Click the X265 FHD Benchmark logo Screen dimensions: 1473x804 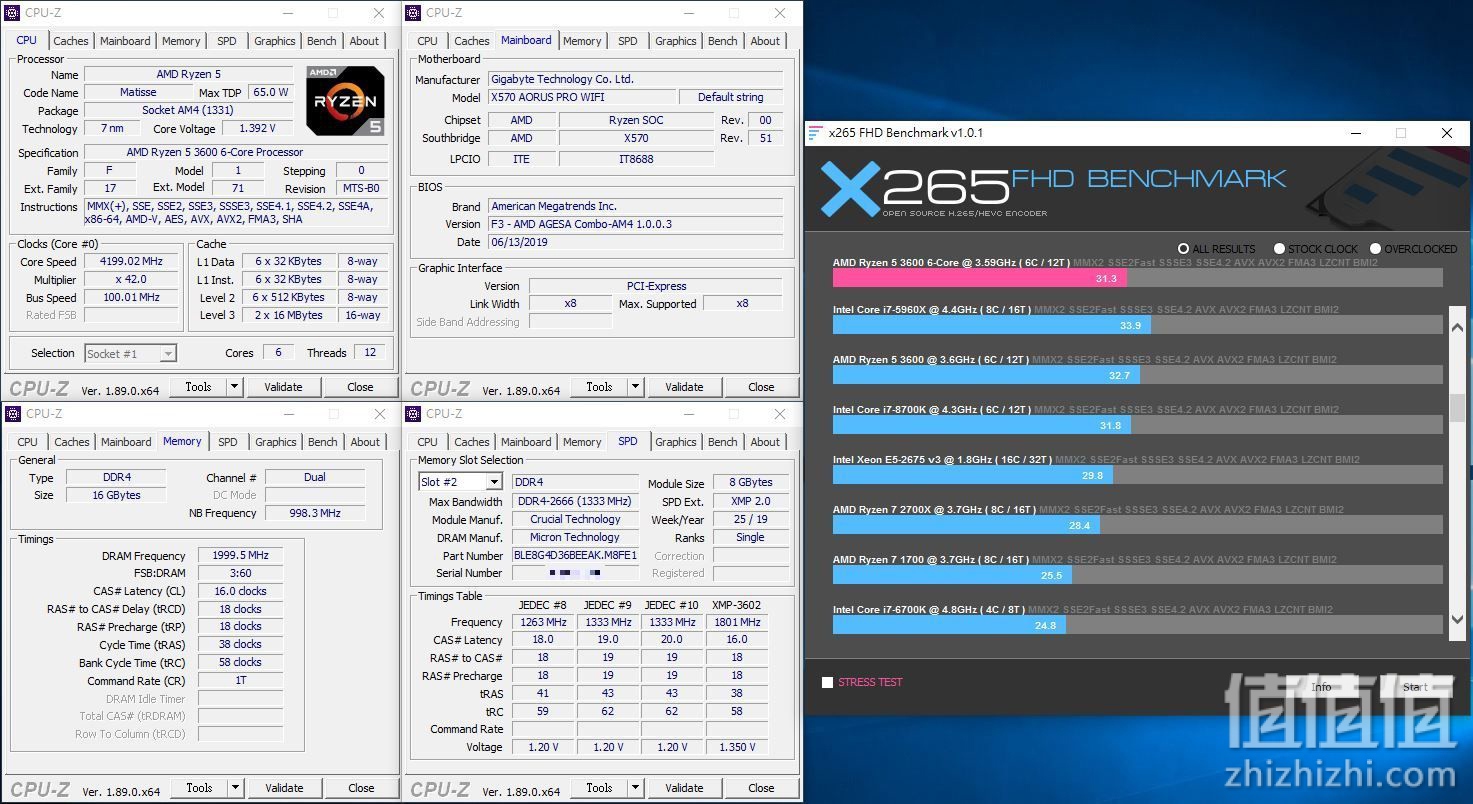tap(1053, 187)
